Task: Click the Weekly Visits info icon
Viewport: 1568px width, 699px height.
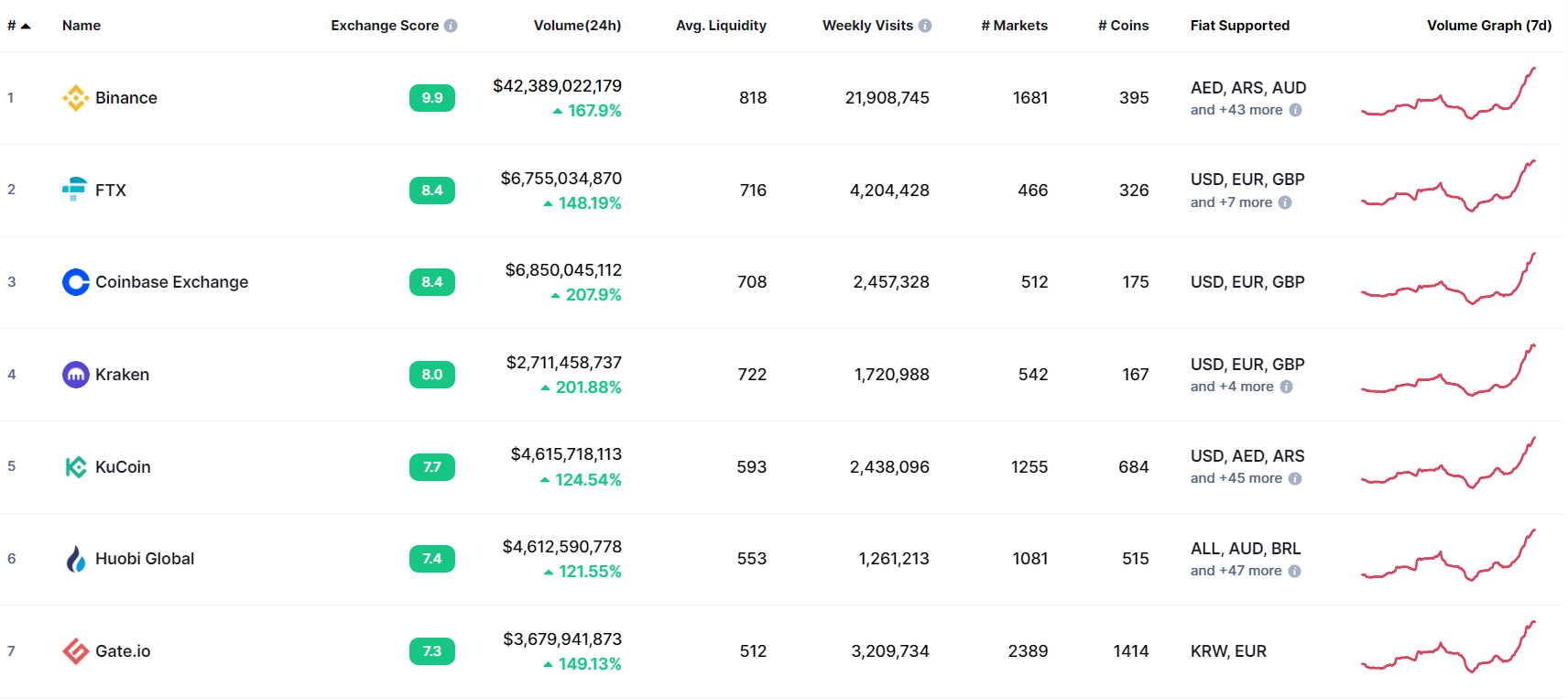Action: click(x=925, y=26)
